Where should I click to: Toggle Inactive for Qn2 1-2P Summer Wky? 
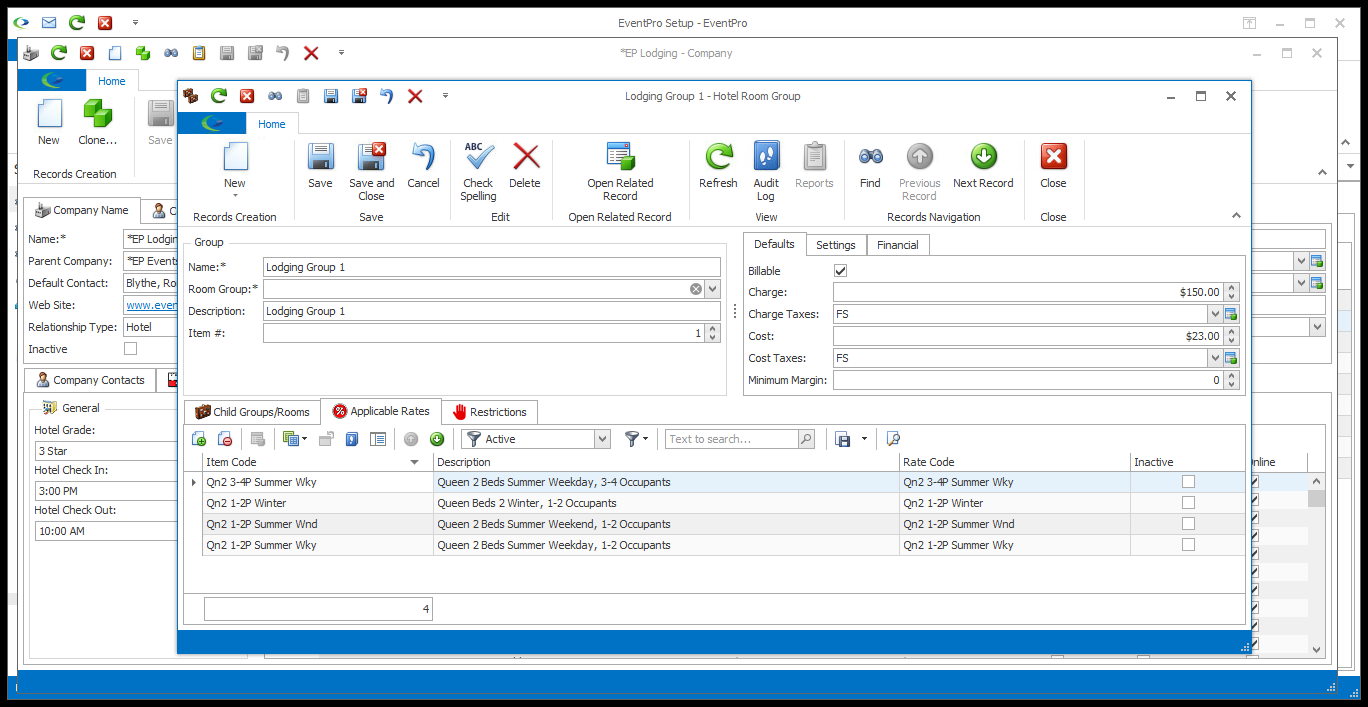pos(1188,545)
